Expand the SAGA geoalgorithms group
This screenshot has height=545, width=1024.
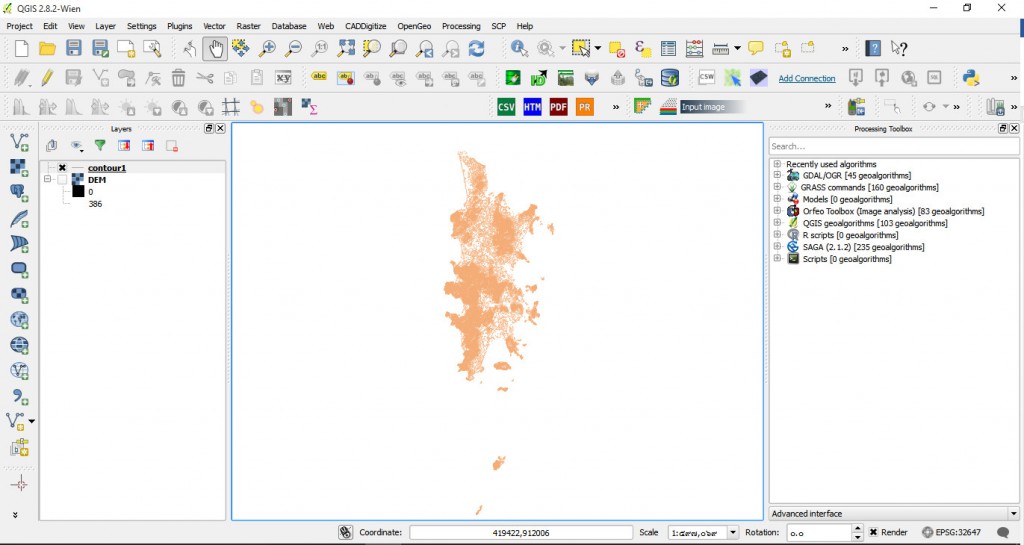(x=777, y=247)
